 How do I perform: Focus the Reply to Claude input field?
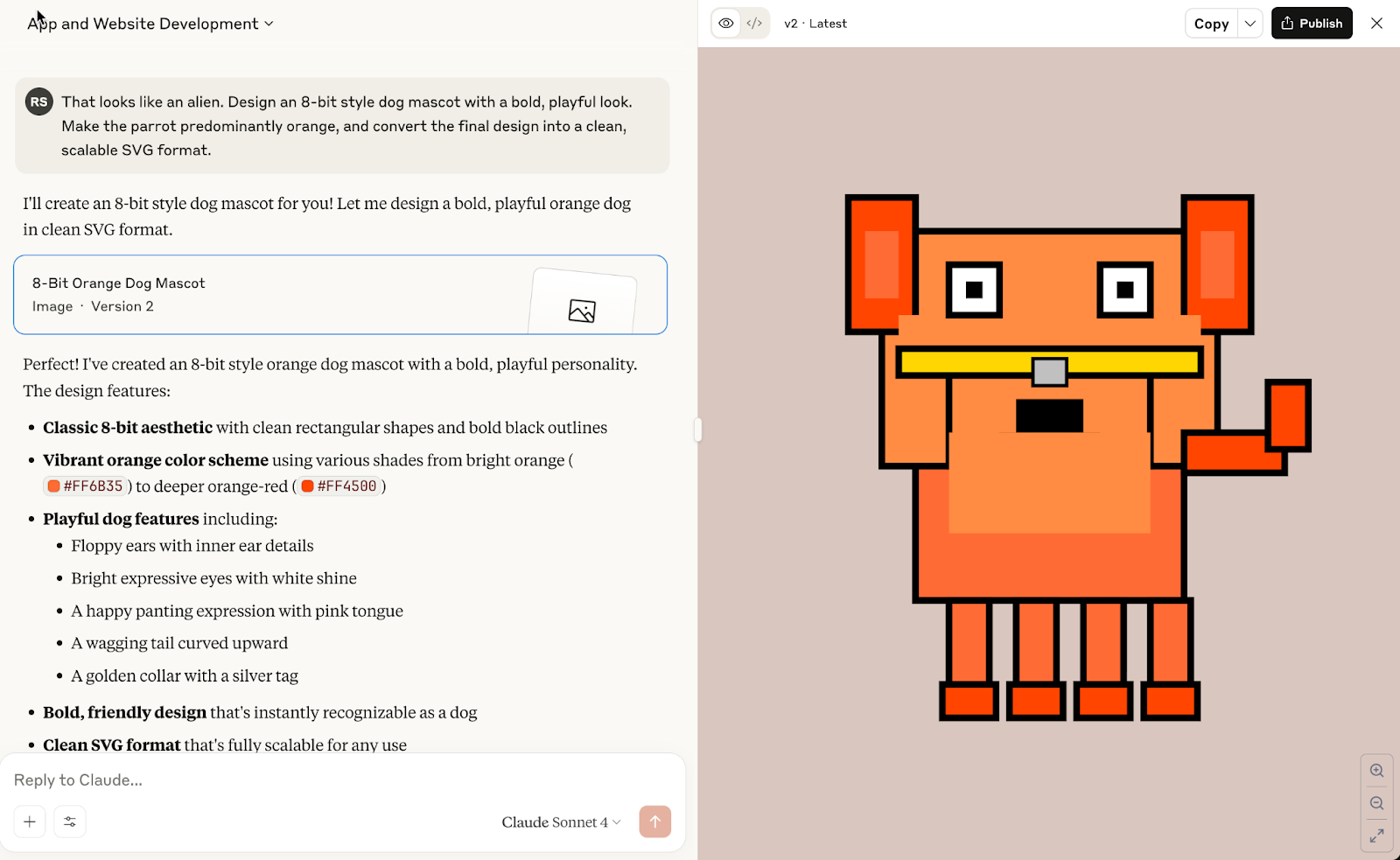pos(341,780)
